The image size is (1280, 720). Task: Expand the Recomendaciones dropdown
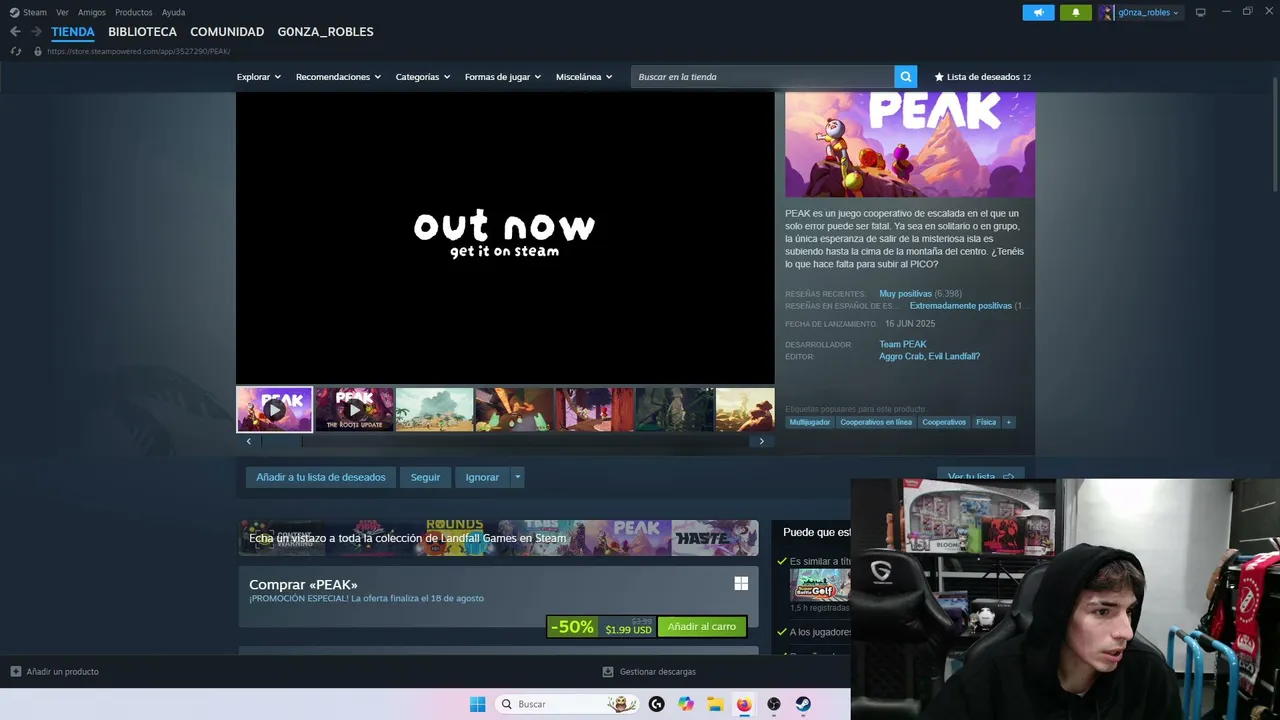tap(338, 77)
